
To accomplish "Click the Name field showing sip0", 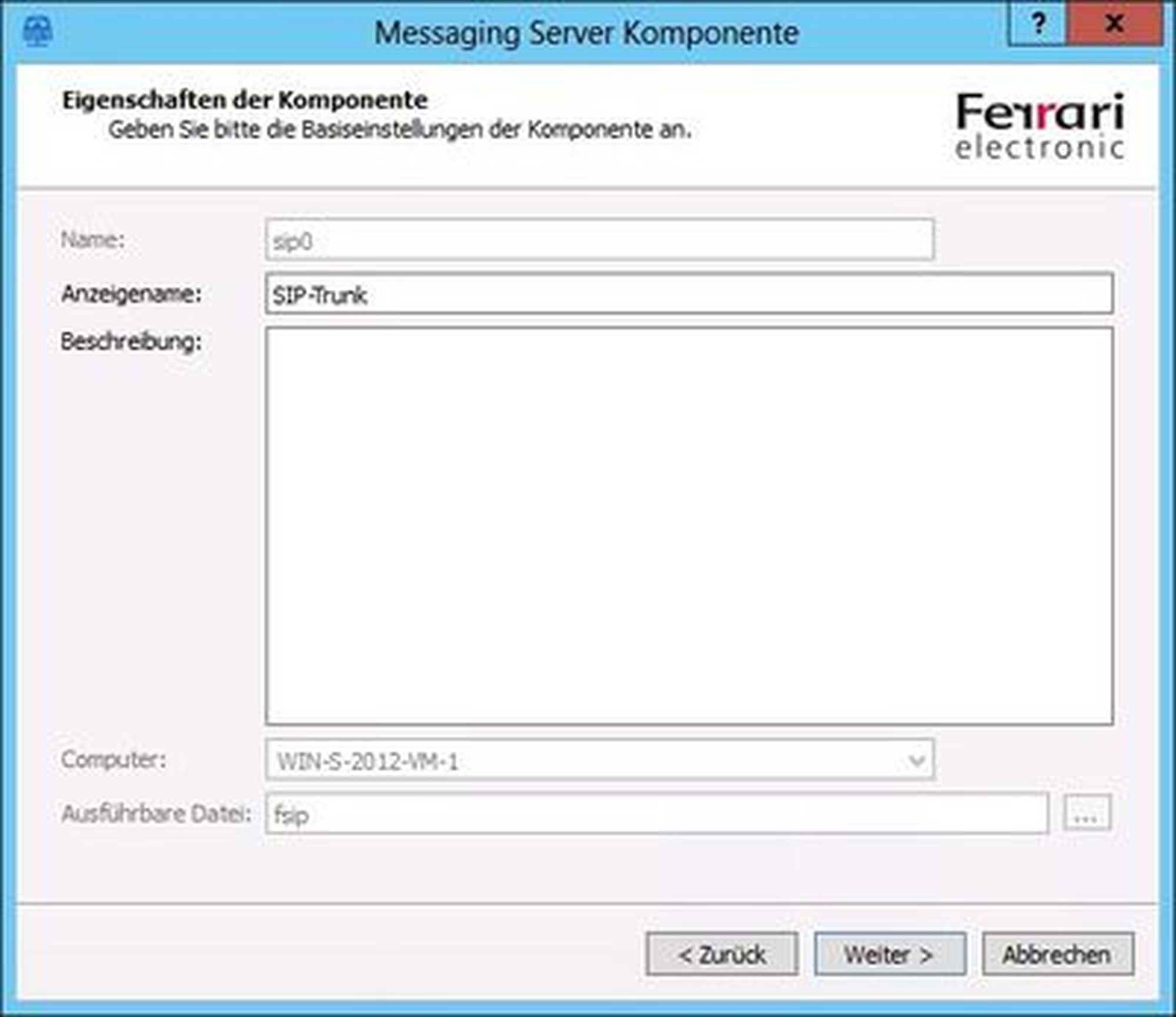I will coord(599,240).
